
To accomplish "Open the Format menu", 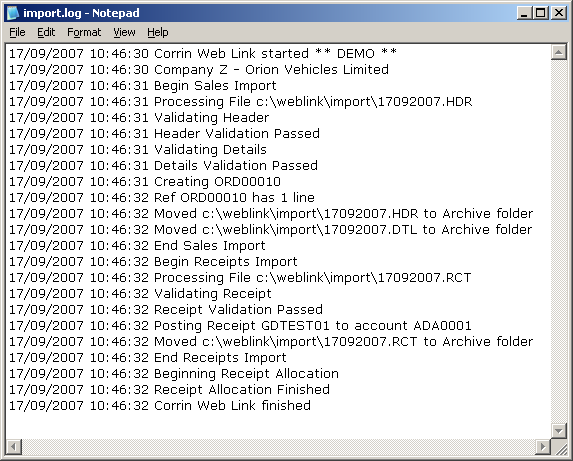I will (x=84, y=33).
